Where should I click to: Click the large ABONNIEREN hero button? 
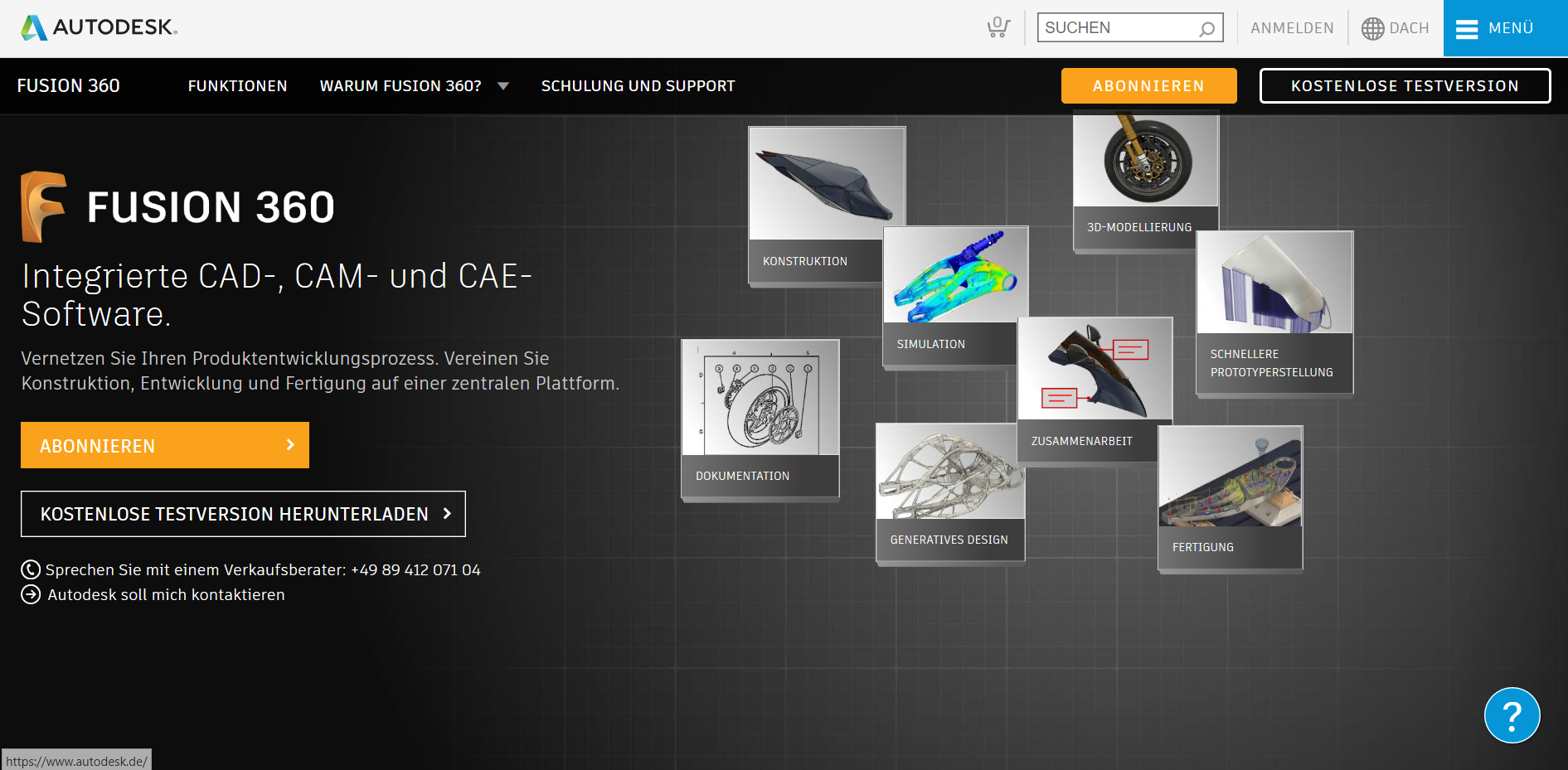click(165, 445)
